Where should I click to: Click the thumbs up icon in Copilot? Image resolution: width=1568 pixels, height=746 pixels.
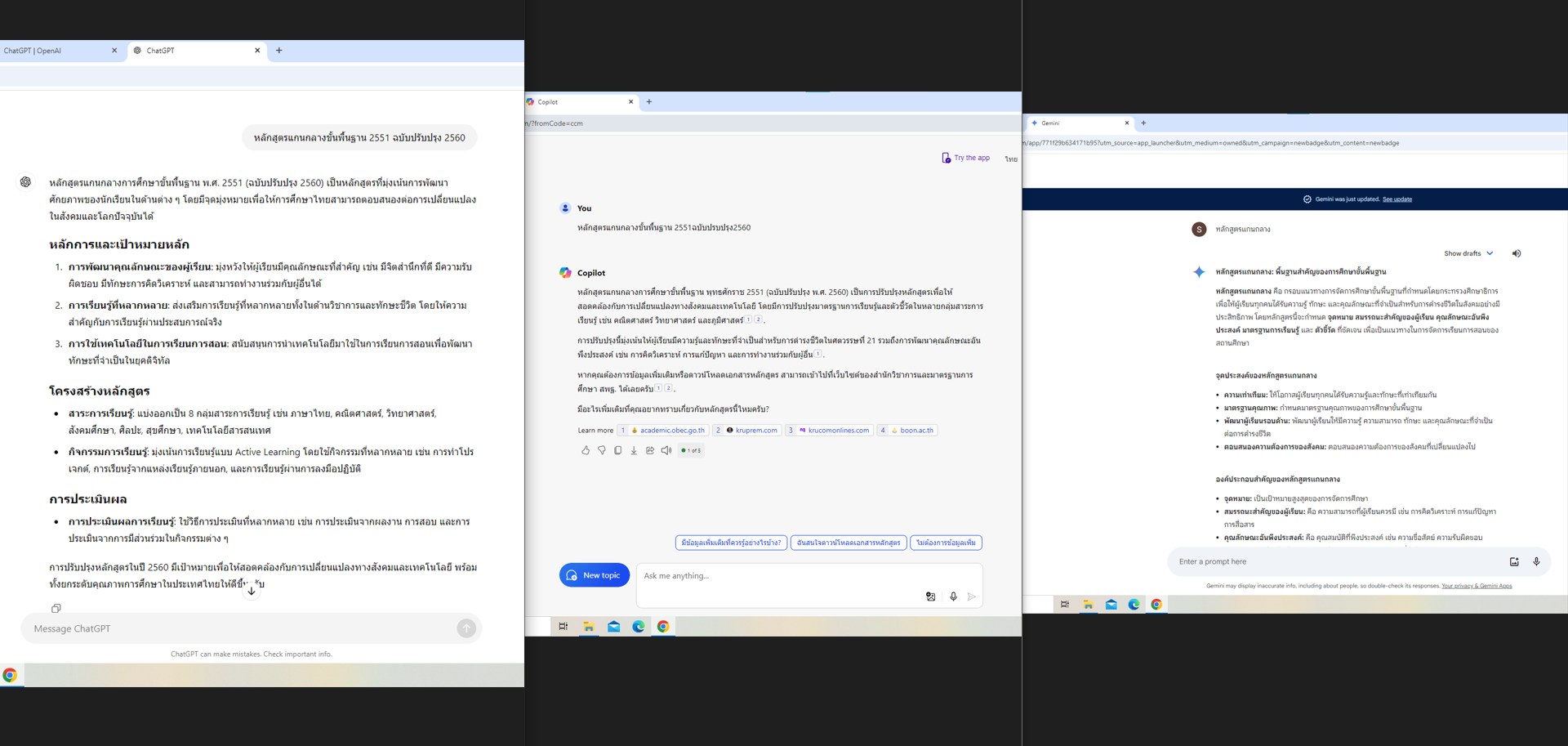(x=586, y=450)
